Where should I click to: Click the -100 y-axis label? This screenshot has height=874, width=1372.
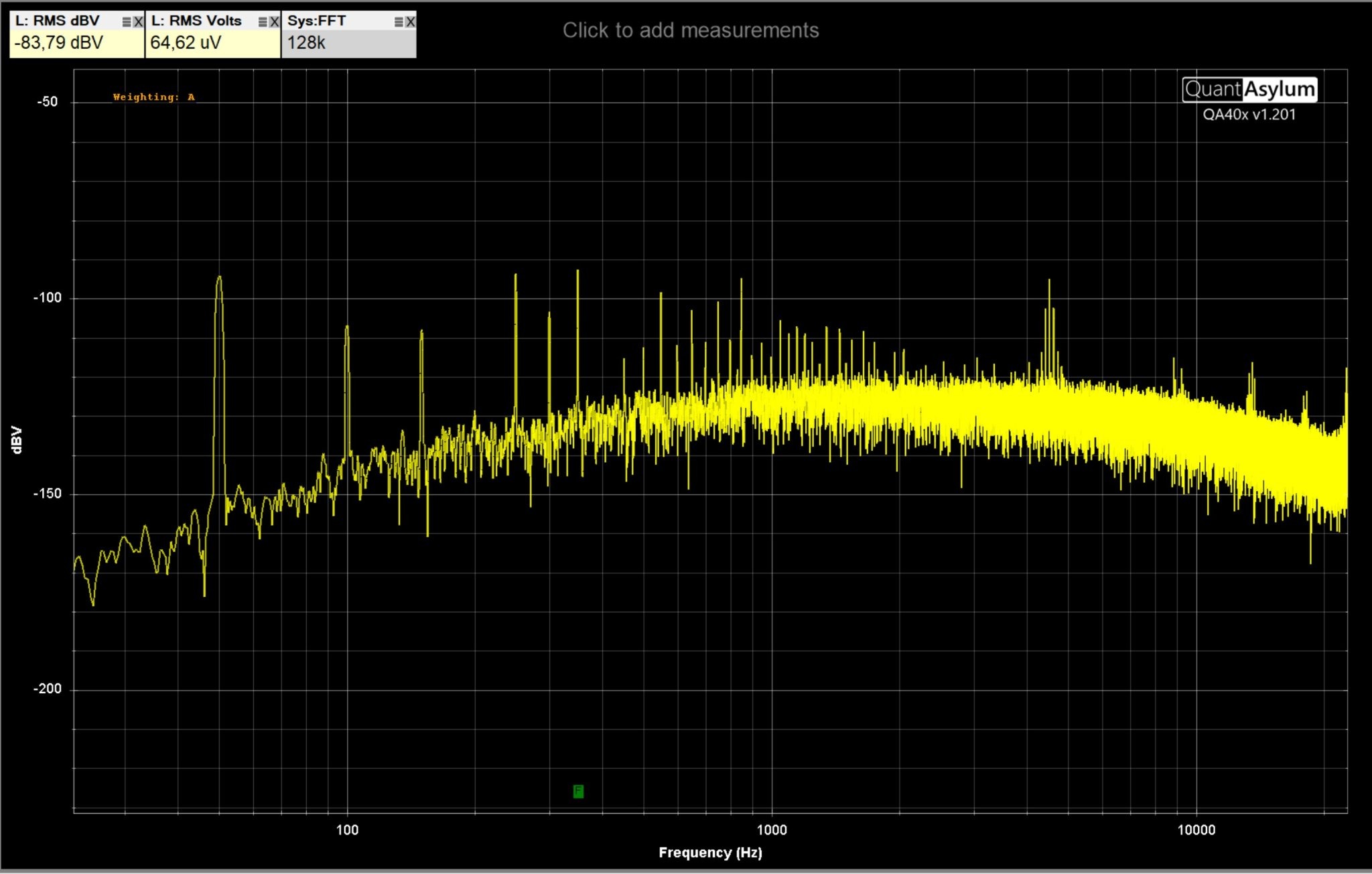coord(47,297)
